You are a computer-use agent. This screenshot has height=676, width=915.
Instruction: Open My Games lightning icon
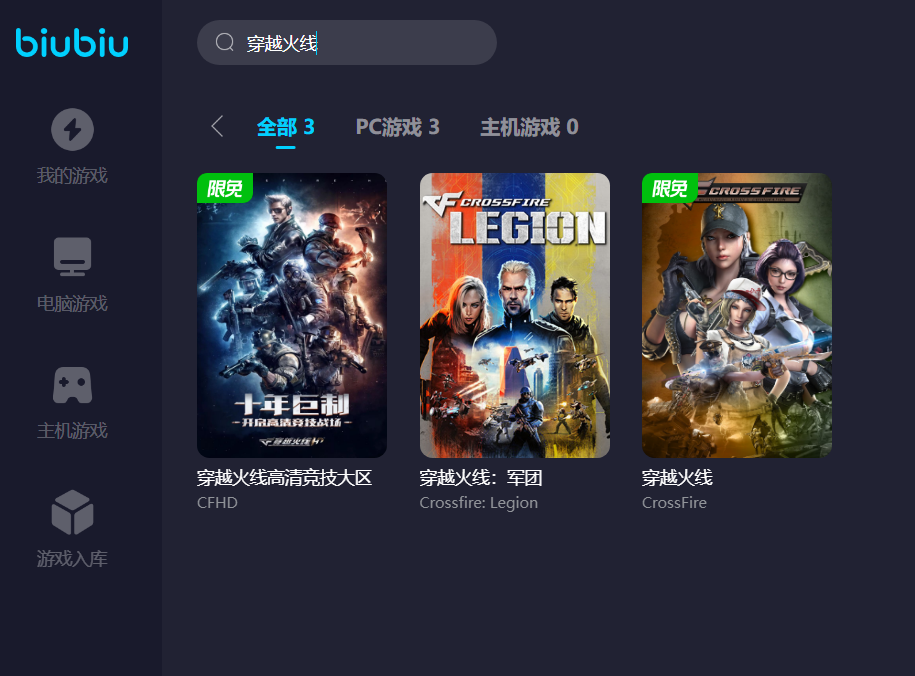(x=72, y=129)
